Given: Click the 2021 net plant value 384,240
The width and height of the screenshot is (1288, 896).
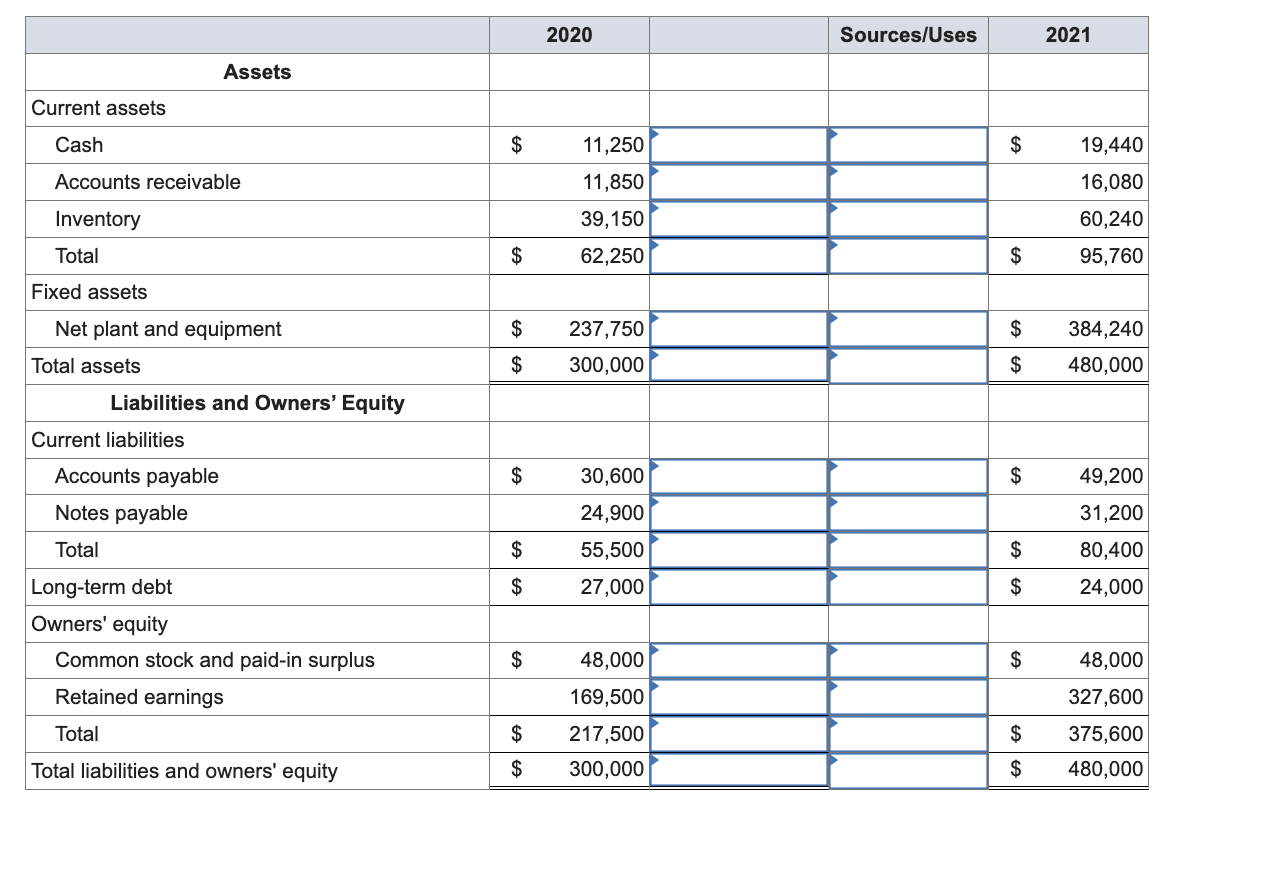Looking at the screenshot, I should (1106, 329).
